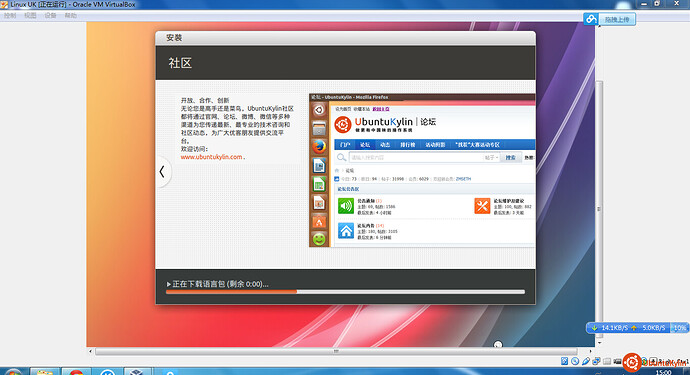Select the 门户 tab on forum page
This screenshot has height=375, width=690.
point(345,144)
